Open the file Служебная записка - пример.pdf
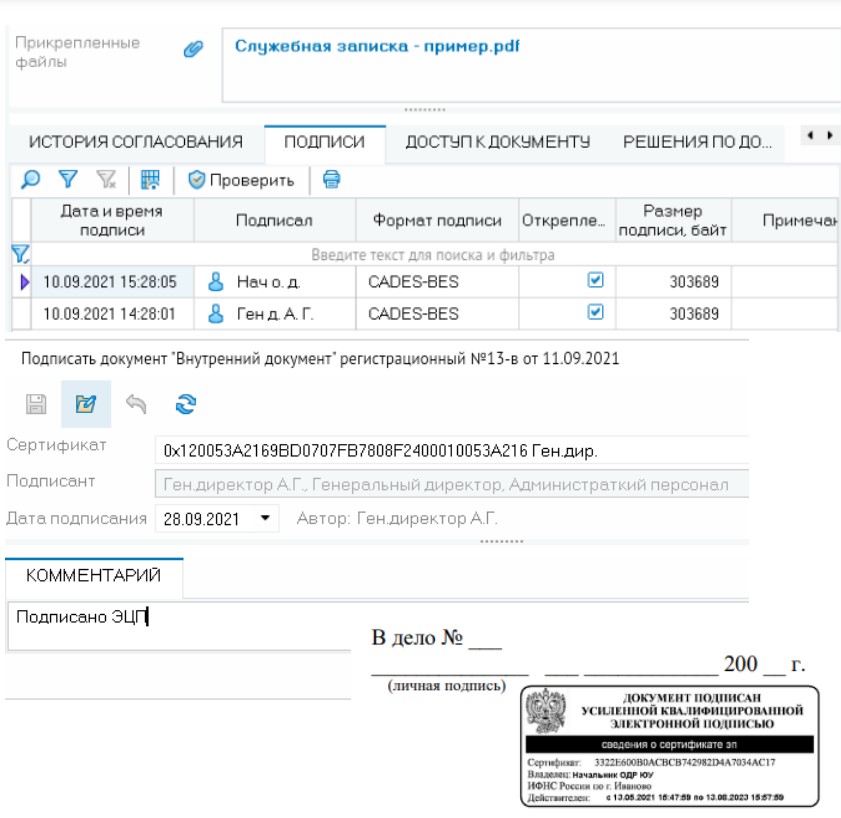The width and height of the screenshot is (841, 818). coord(337,44)
